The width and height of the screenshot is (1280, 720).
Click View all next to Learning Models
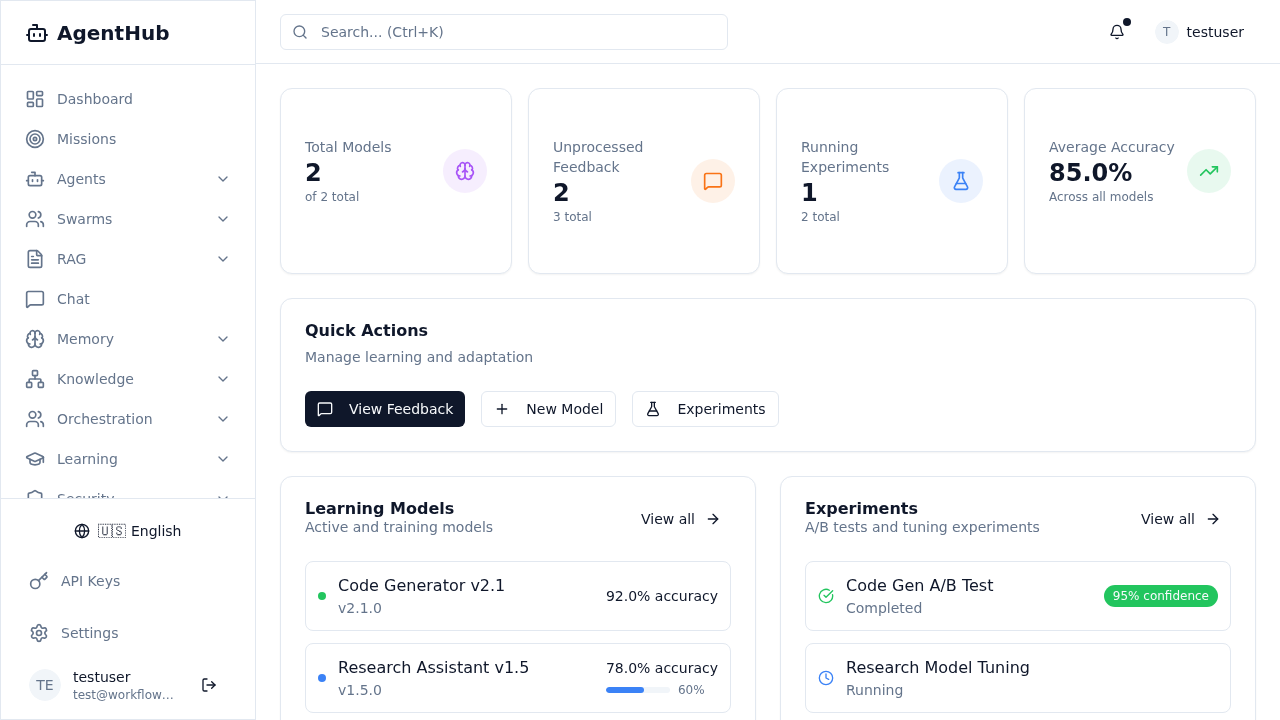pyautogui.click(x=680, y=519)
